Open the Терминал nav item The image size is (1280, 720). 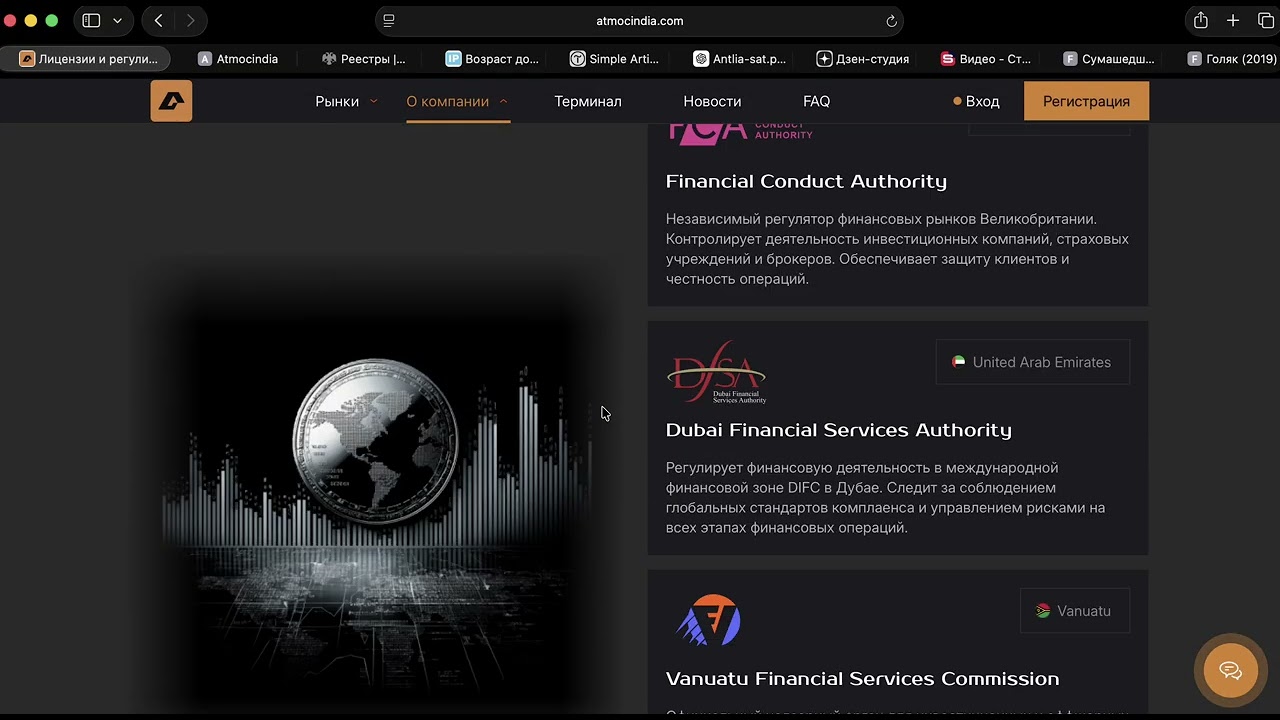(x=588, y=101)
